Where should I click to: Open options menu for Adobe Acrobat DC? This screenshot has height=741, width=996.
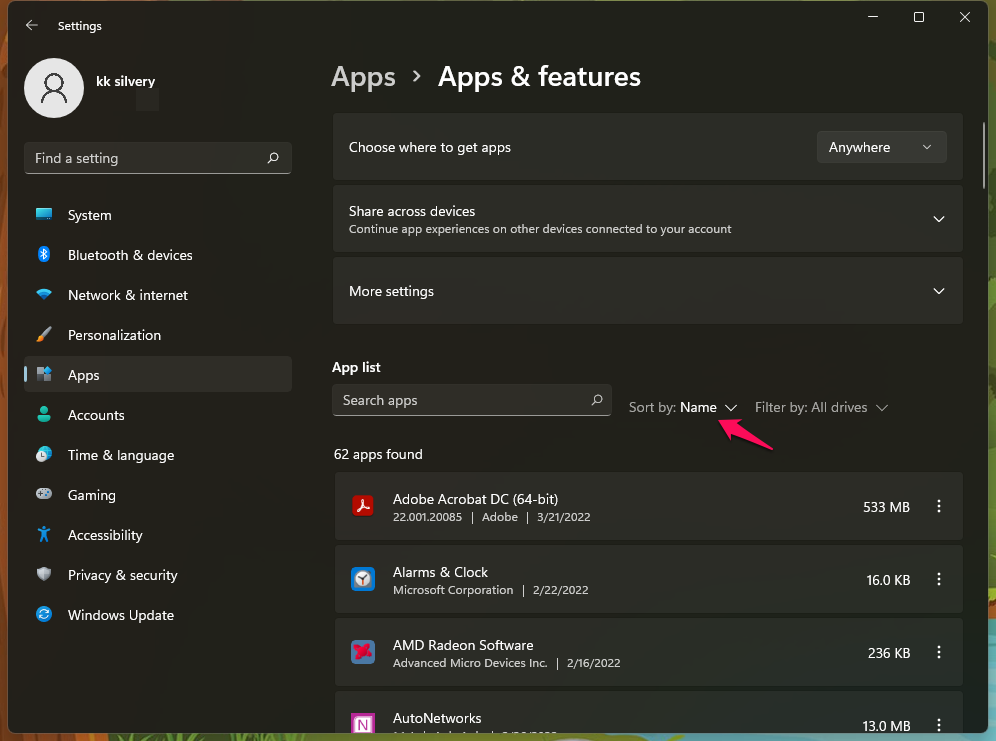[x=939, y=506]
